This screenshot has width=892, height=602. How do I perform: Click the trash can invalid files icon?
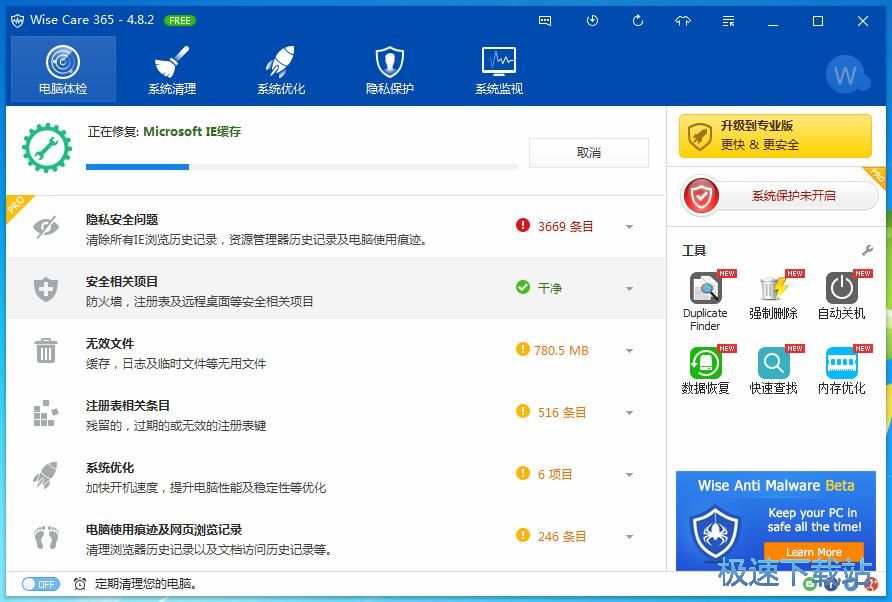click(x=46, y=351)
